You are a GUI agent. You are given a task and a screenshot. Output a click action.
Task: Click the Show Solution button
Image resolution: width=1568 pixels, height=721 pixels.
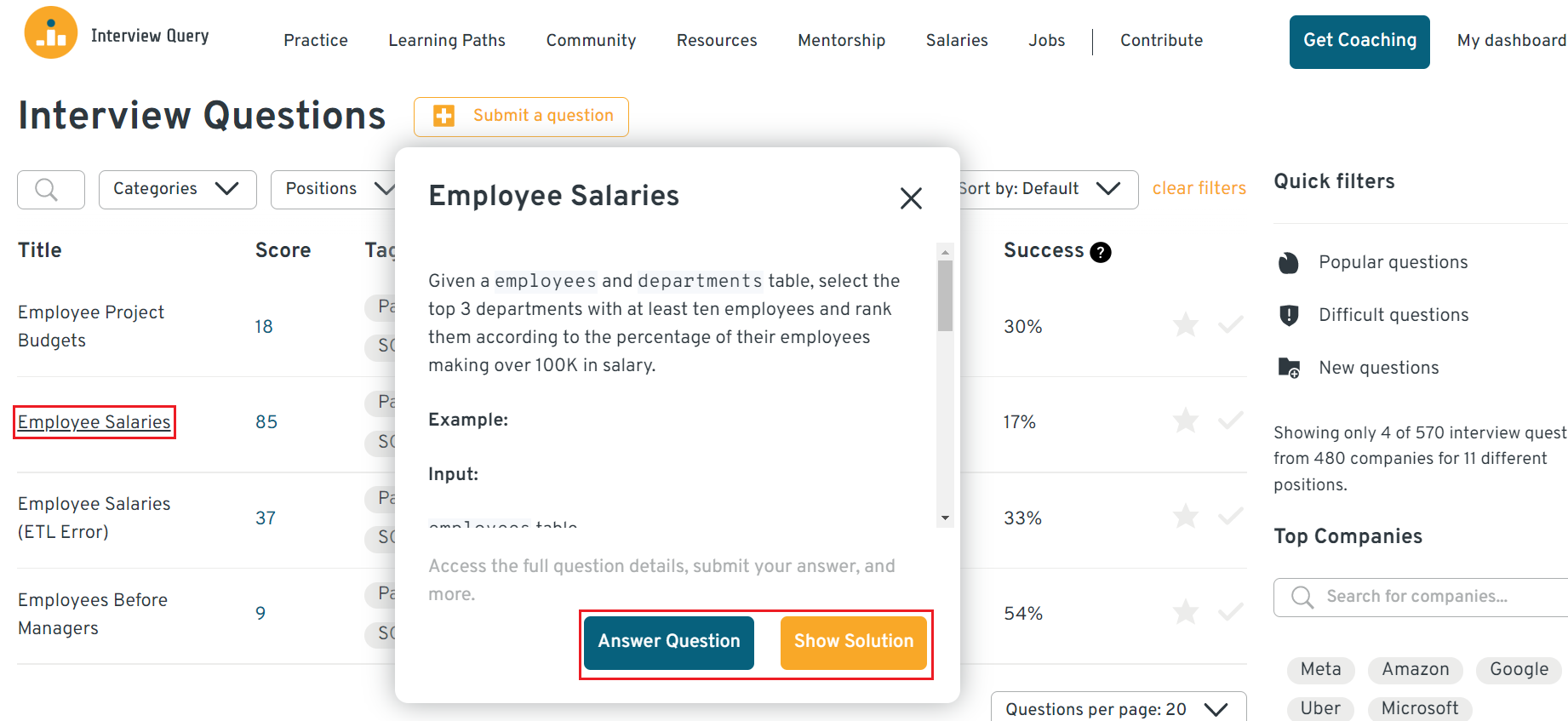pos(853,642)
